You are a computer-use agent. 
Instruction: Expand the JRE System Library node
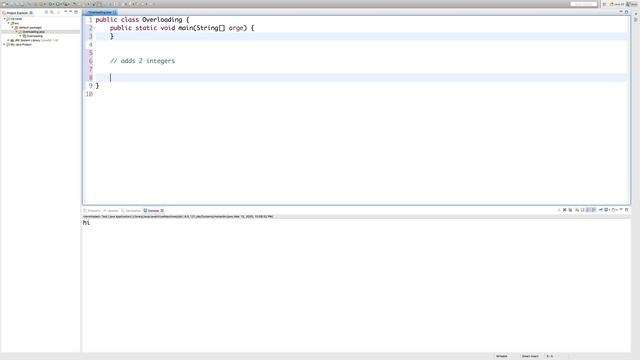[9, 40]
